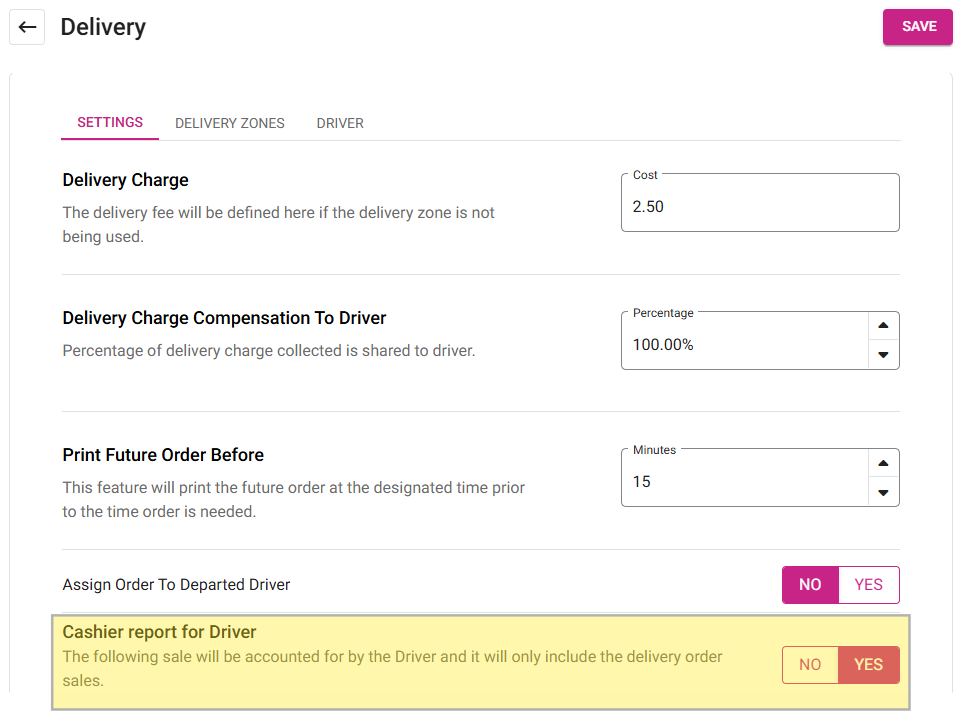Click the back arrow icon

27,27
